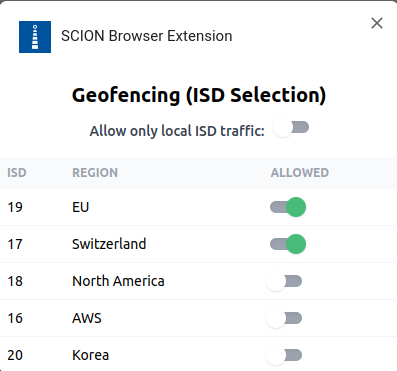
Task: Switch on the Korea allowed toggle
Action: click(284, 355)
